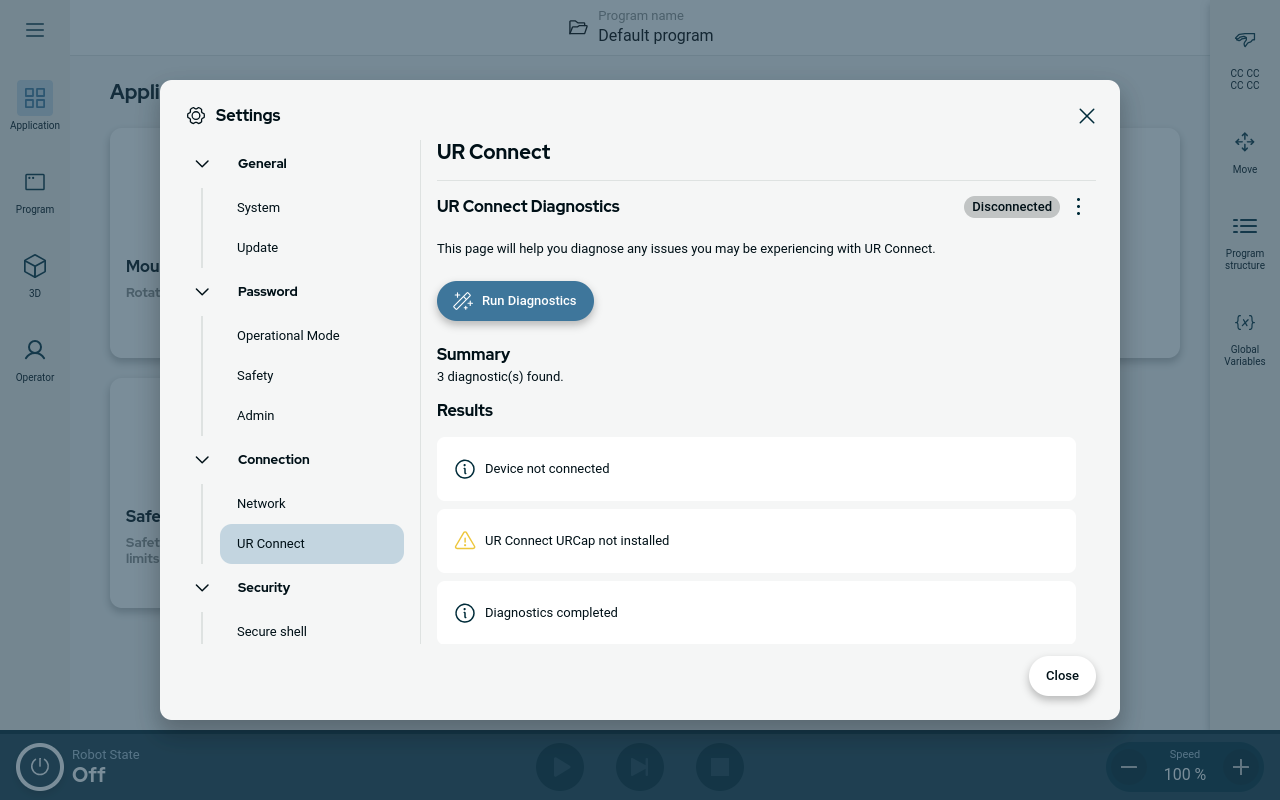1280x800 pixels.
Task: Click the Close button in Settings
Action: click(x=1061, y=676)
